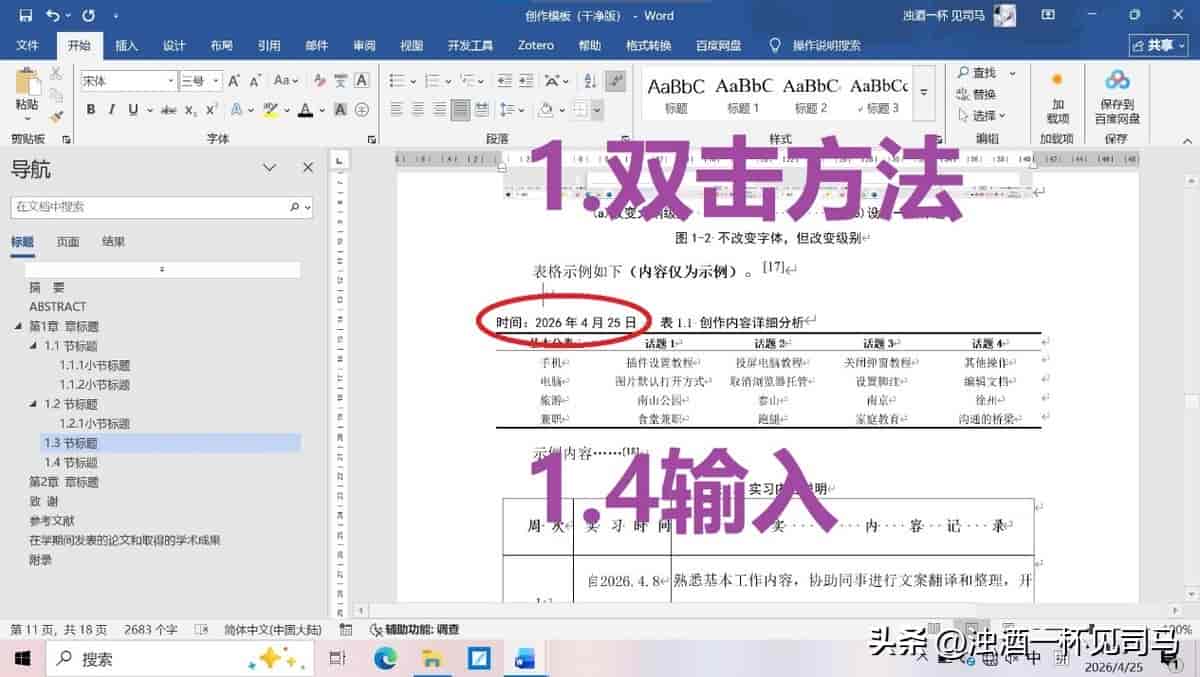Click the 共享 (Share) button

(x=1158, y=45)
